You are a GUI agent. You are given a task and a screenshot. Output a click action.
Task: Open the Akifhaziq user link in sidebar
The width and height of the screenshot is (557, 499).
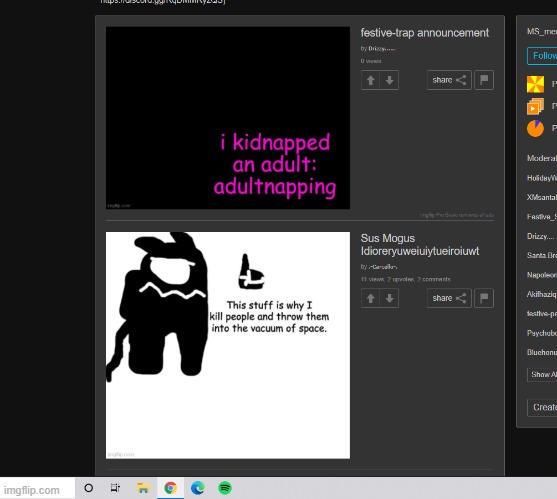[x=542, y=294]
